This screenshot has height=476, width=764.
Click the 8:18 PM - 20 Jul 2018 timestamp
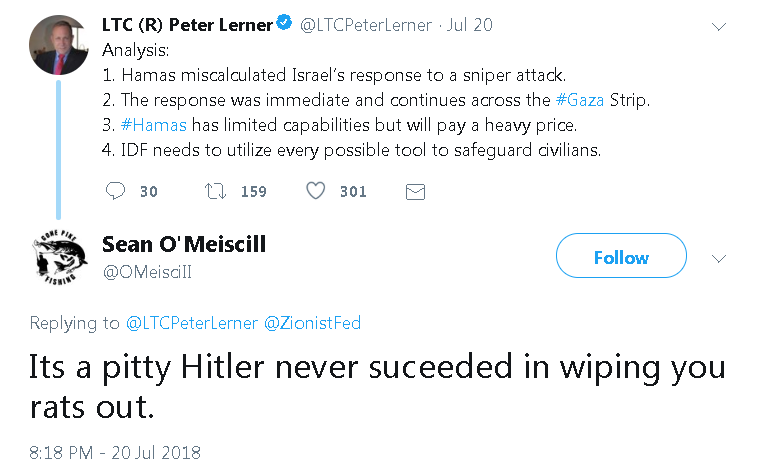coord(115,453)
